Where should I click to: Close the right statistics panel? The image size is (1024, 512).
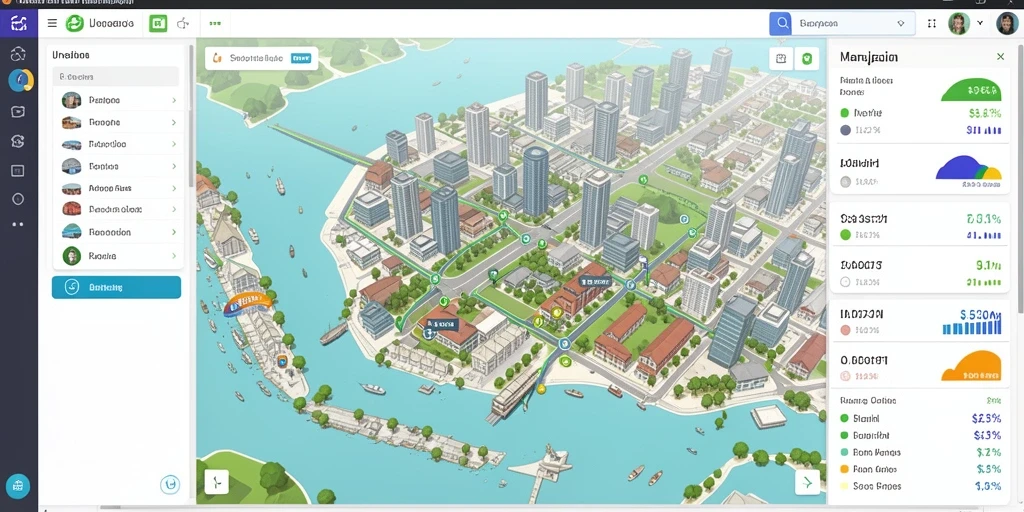click(1000, 57)
